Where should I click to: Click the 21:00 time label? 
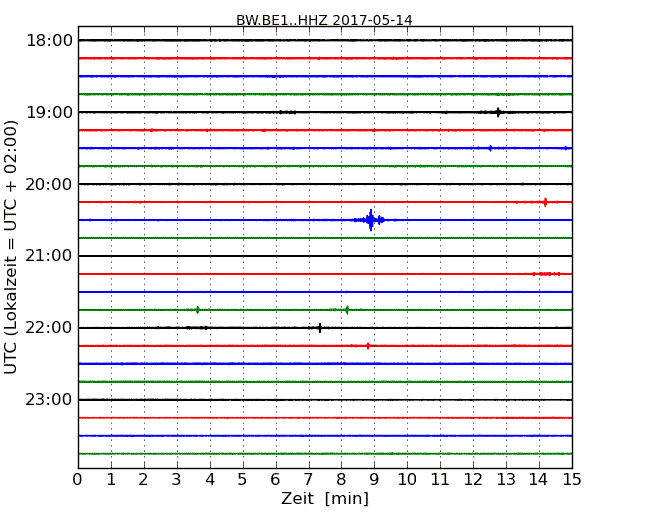click(x=49, y=256)
